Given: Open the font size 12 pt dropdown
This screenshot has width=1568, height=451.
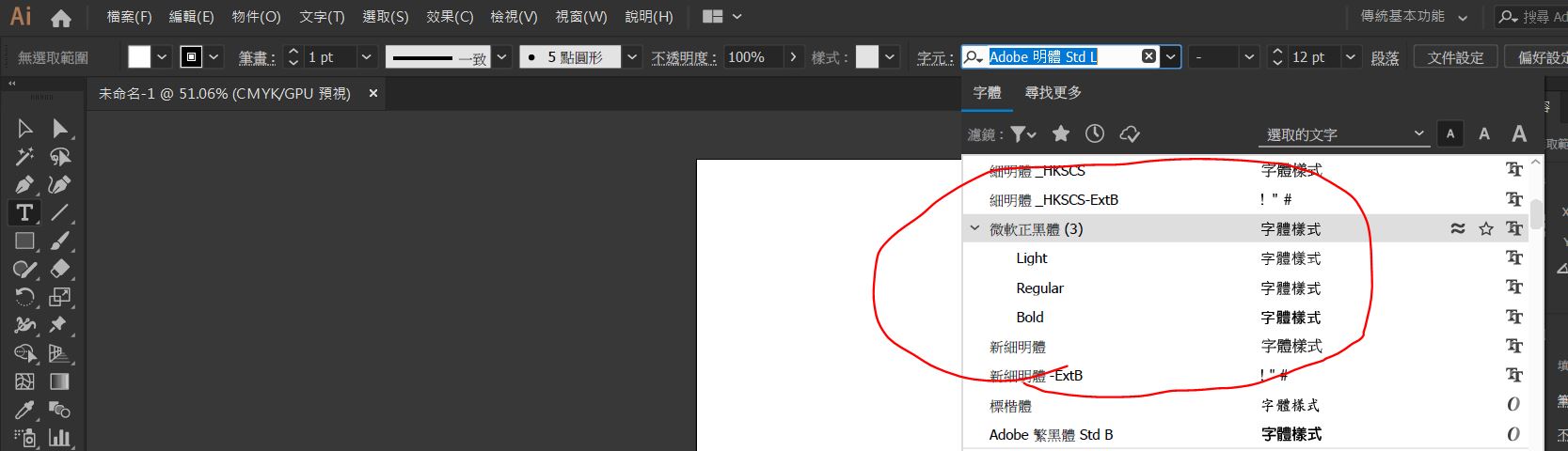Looking at the screenshot, I should [x=1351, y=56].
